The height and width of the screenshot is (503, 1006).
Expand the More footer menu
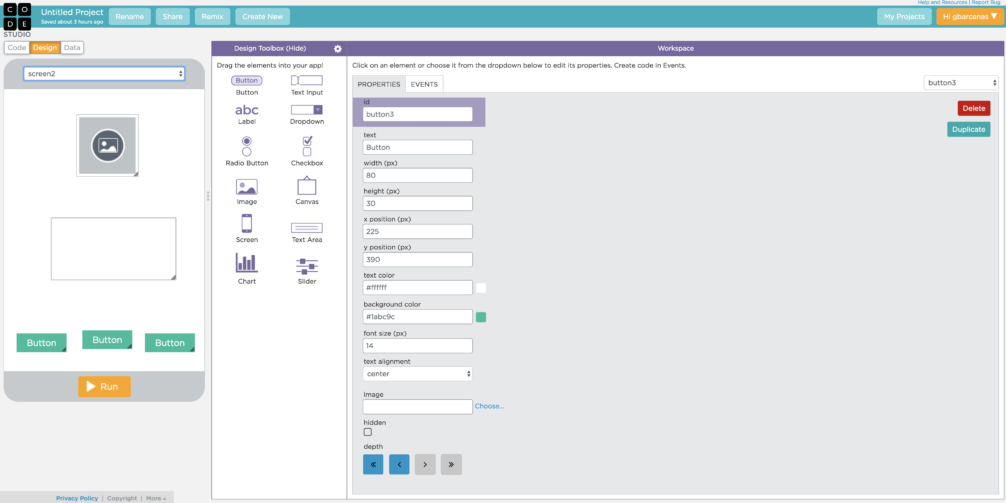click(156, 498)
